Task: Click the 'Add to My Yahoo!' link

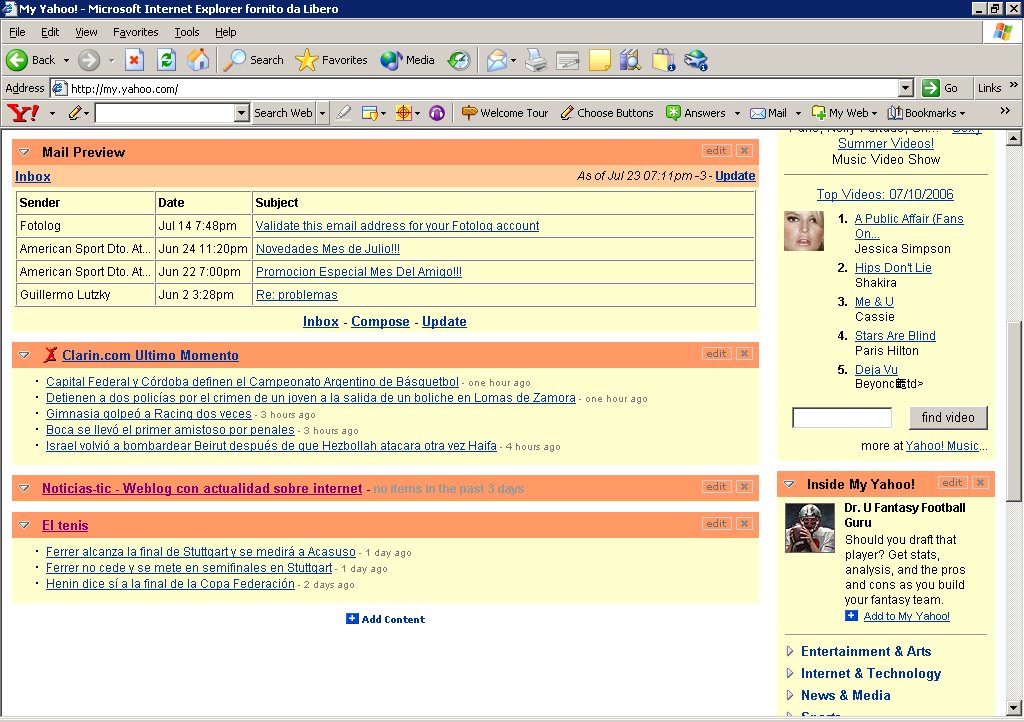Action: 906,616
